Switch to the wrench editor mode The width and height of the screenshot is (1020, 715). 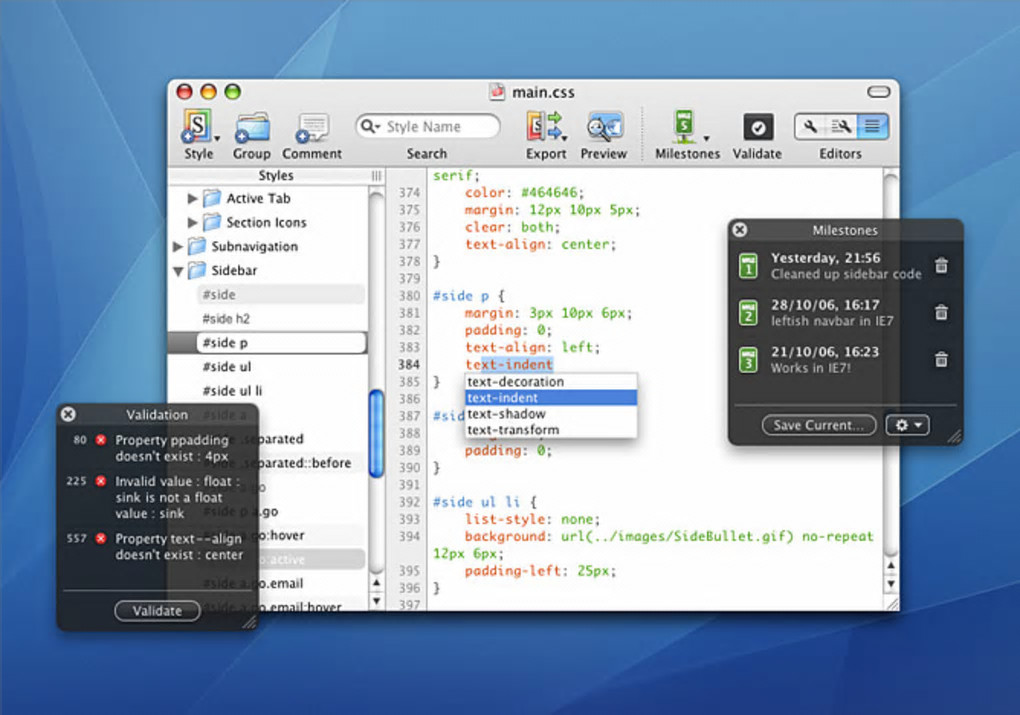(x=810, y=127)
